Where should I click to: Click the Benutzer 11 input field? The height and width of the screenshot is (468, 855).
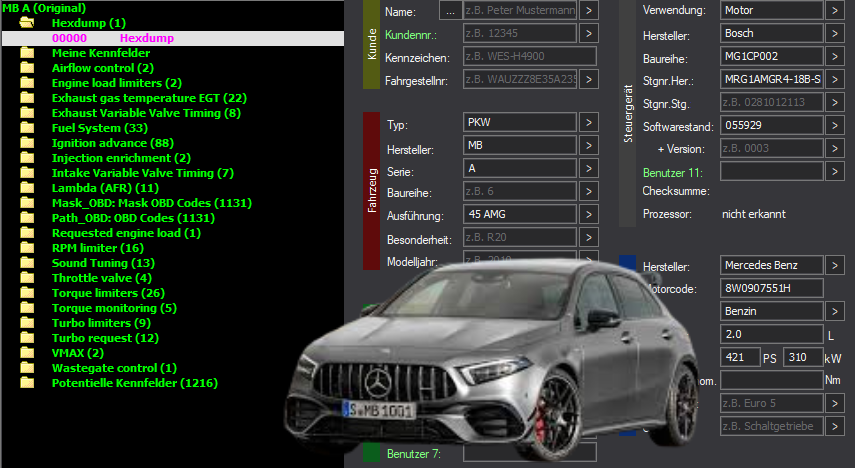tap(772, 171)
